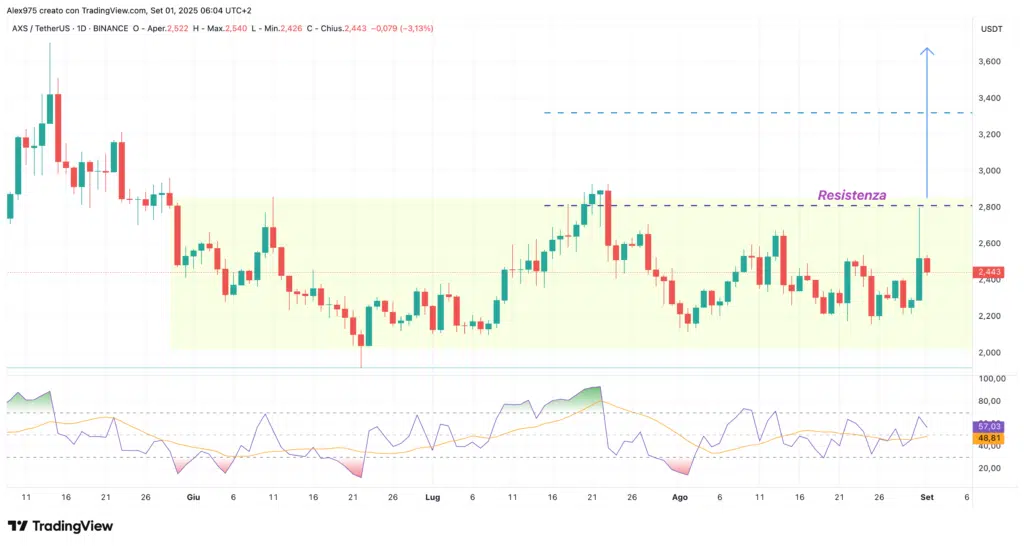1024x546 pixels.
Task: Click the 100,00 label on RSI scale
Action: pos(993,379)
